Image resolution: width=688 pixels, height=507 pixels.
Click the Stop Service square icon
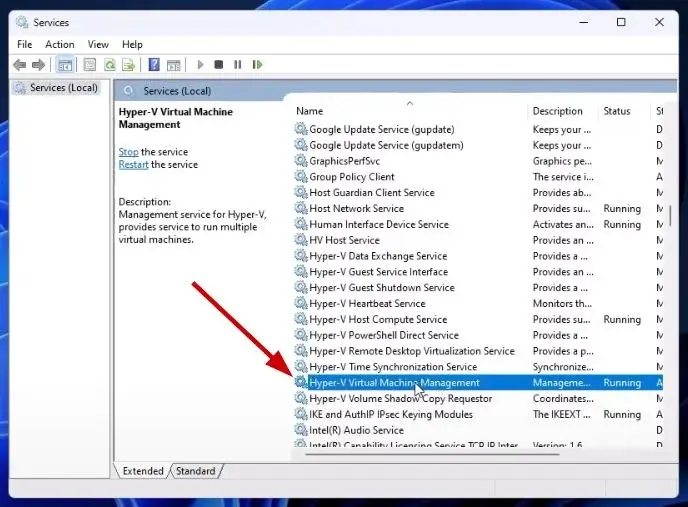pyautogui.click(x=219, y=65)
